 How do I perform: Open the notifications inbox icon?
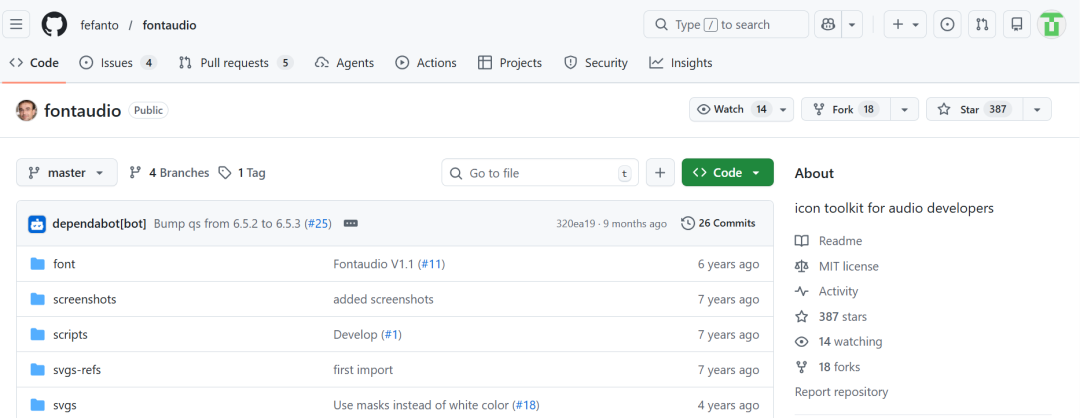coord(1016,24)
